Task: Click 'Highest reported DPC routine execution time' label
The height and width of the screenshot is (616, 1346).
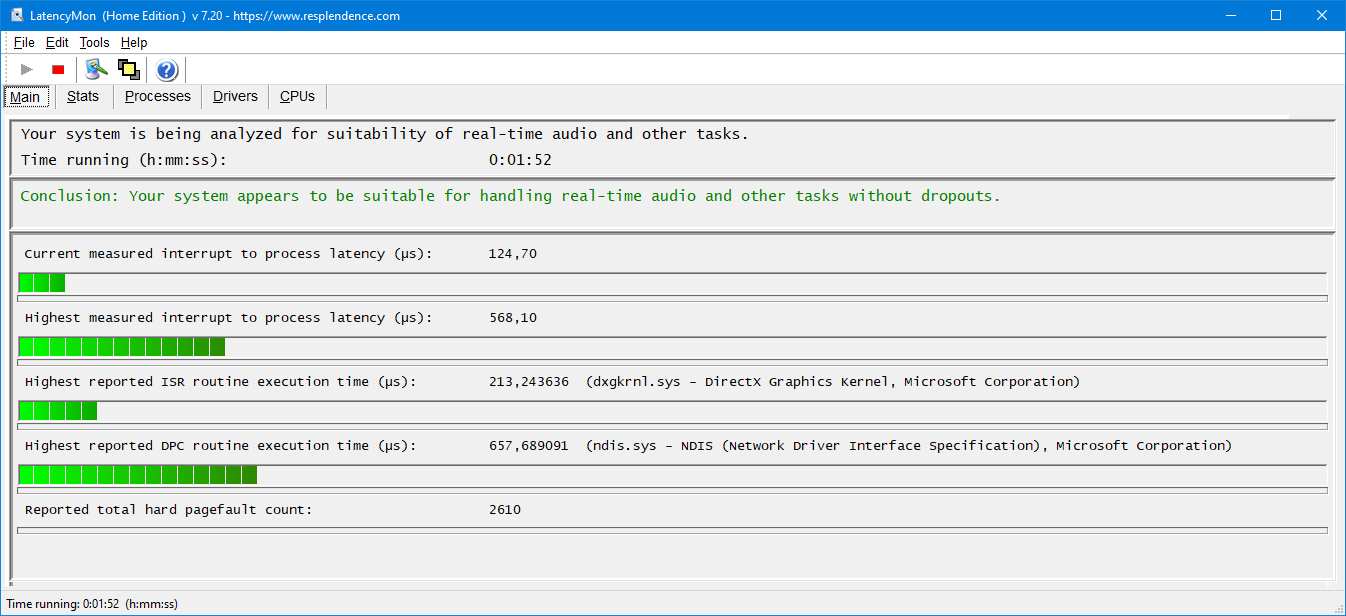Action: pyautogui.click(x=221, y=446)
